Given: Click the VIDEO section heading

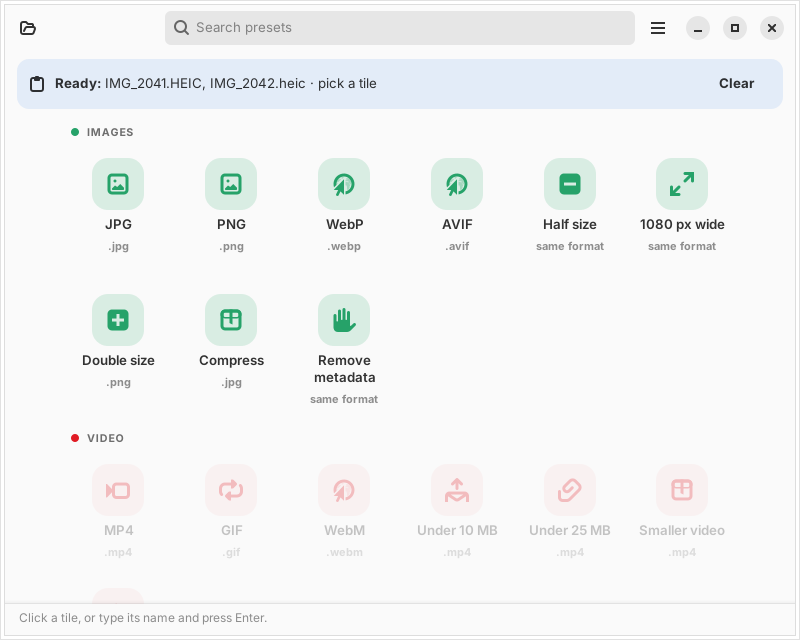Looking at the screenshot, I should (105, 438).
